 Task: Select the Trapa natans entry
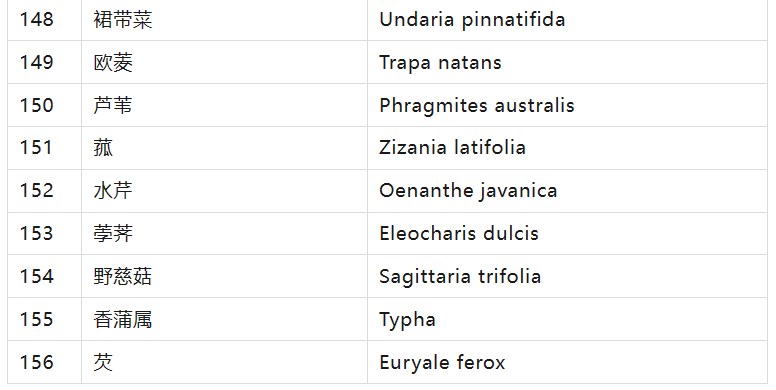[440, 63]
